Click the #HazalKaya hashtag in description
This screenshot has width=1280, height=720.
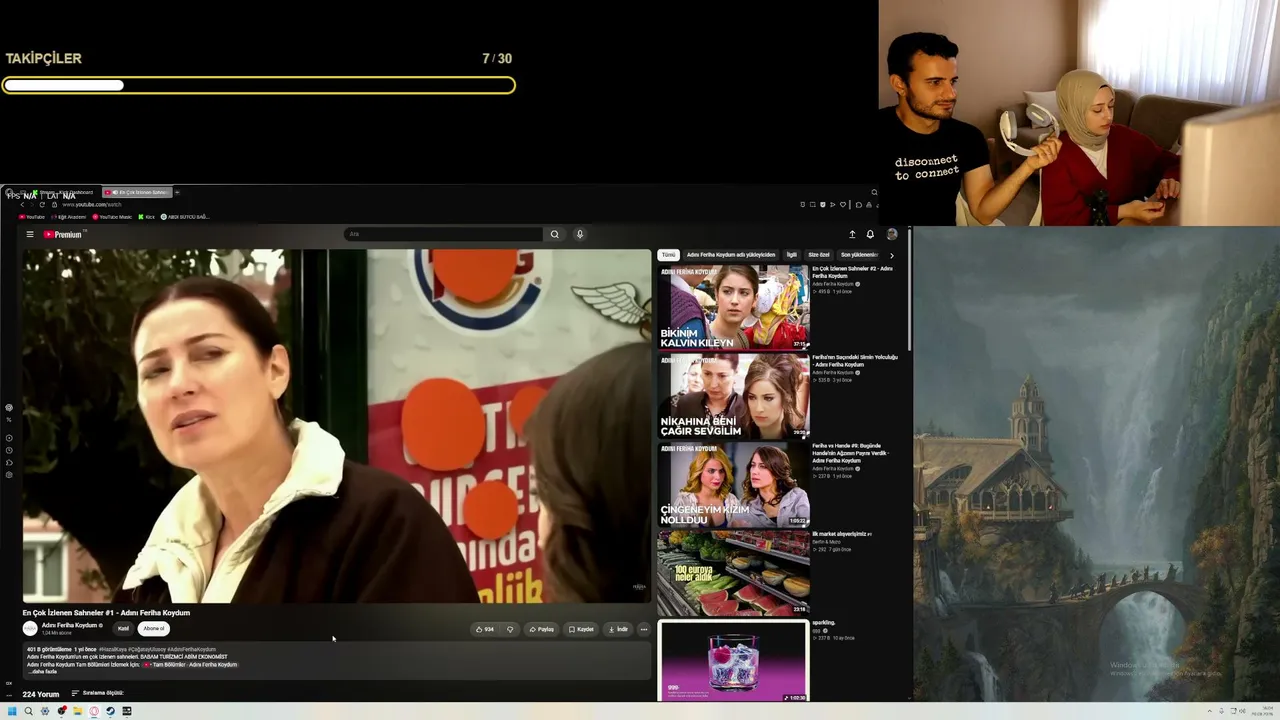click(x=112, y=650)
